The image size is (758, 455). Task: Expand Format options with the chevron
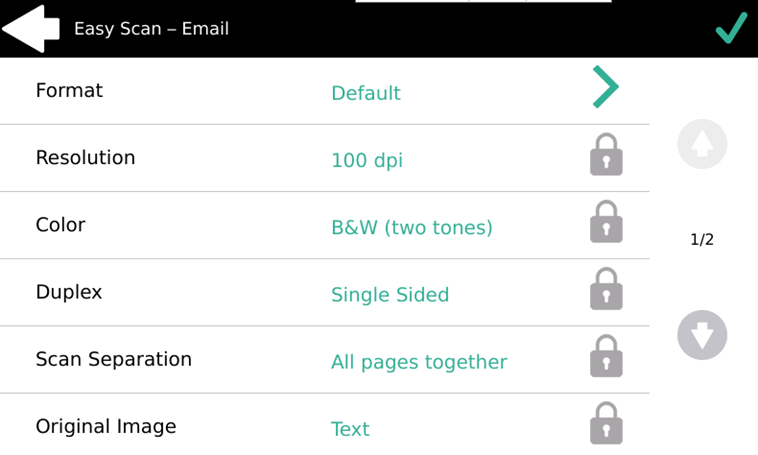(x=605, y=87)
